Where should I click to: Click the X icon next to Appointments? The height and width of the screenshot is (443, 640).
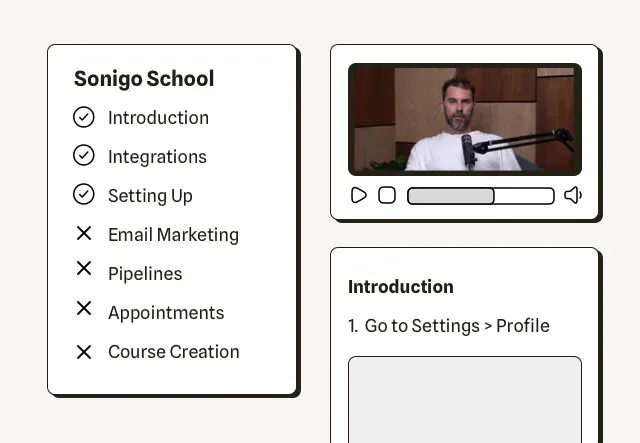pos(84,308)
